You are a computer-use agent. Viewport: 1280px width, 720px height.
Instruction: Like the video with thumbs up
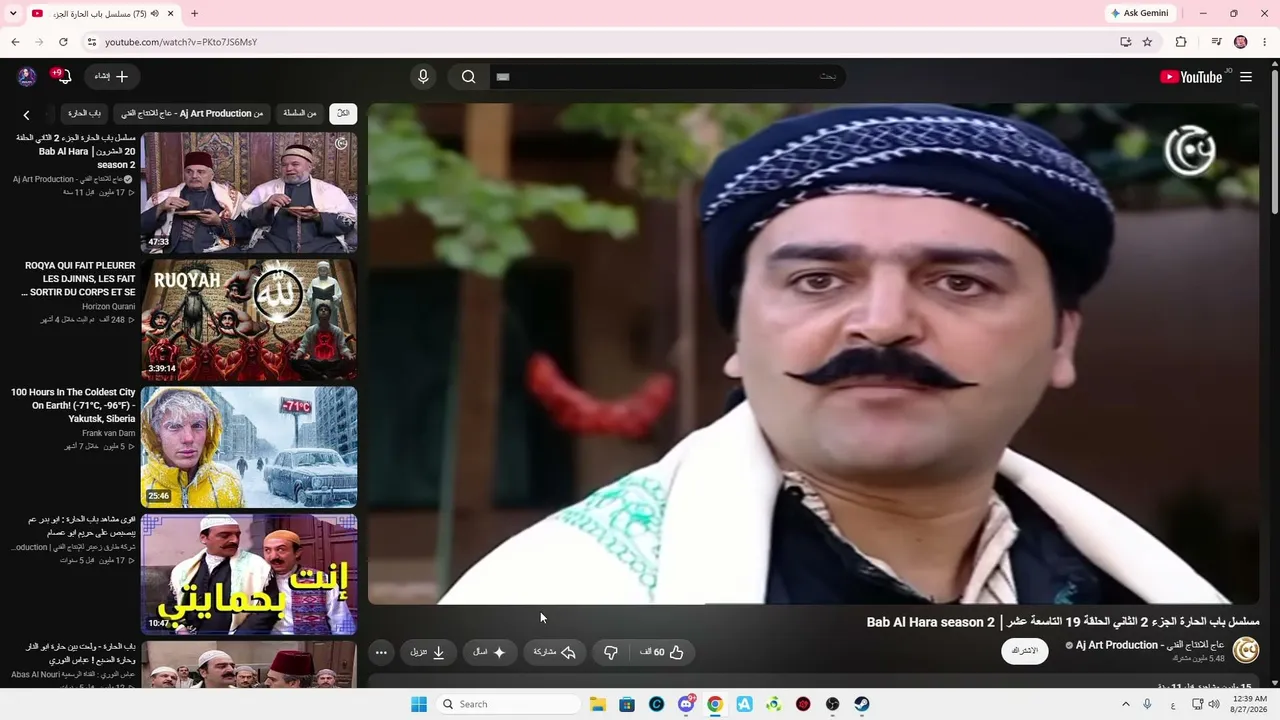[662, 652]
